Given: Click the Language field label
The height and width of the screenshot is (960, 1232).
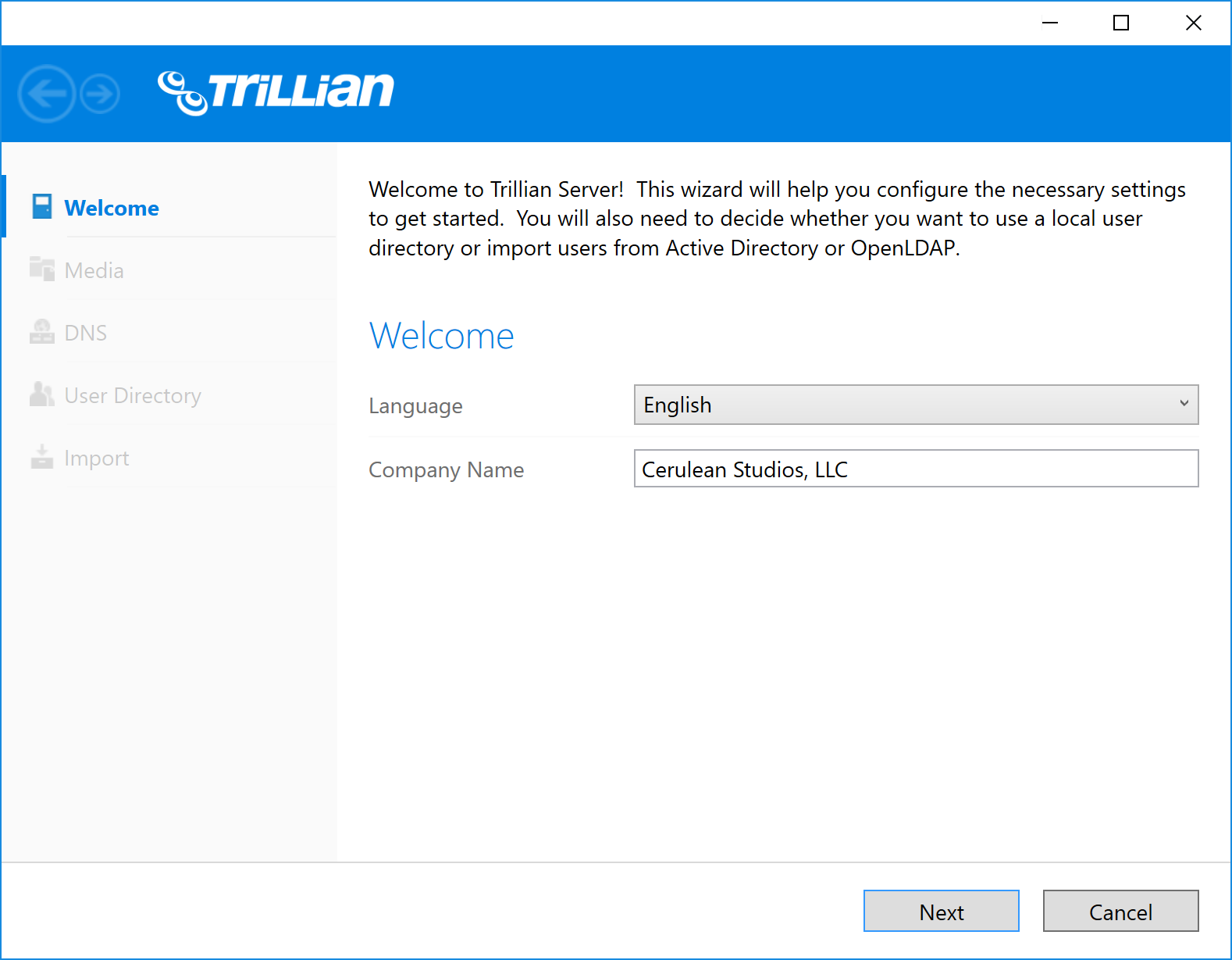Looking at the screenshot, I should point(415,406).
